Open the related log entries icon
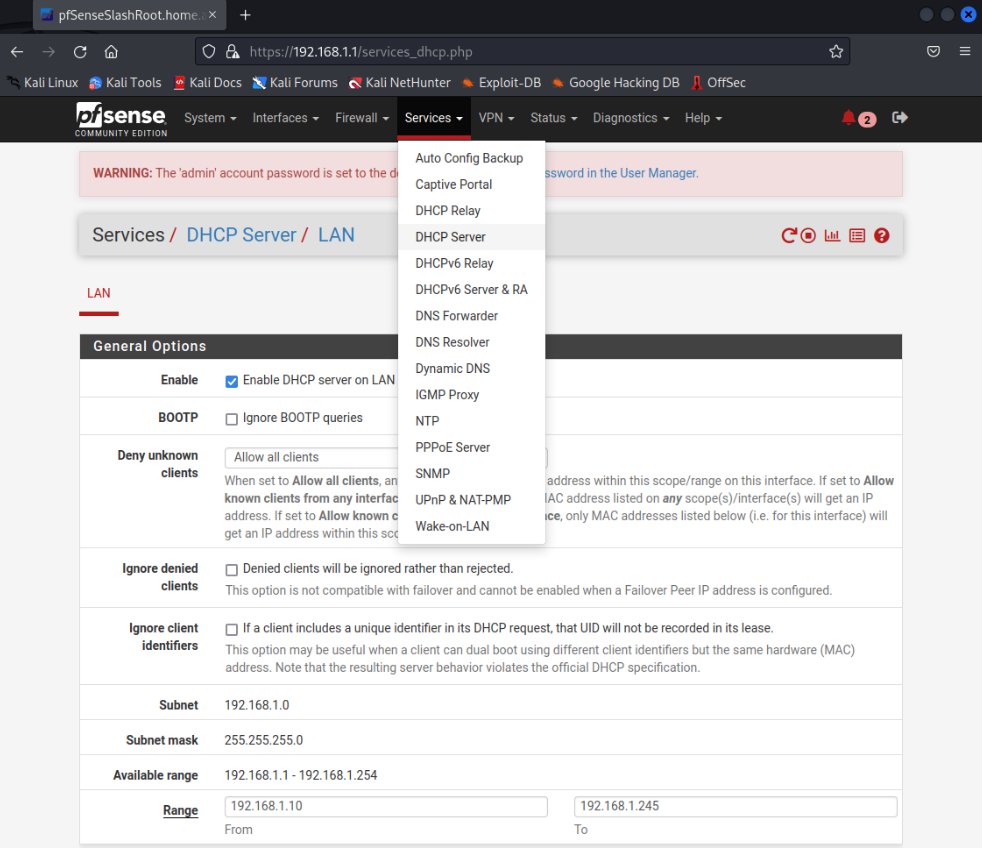This screenshot has width=982, height=848. tap(857, 236)
